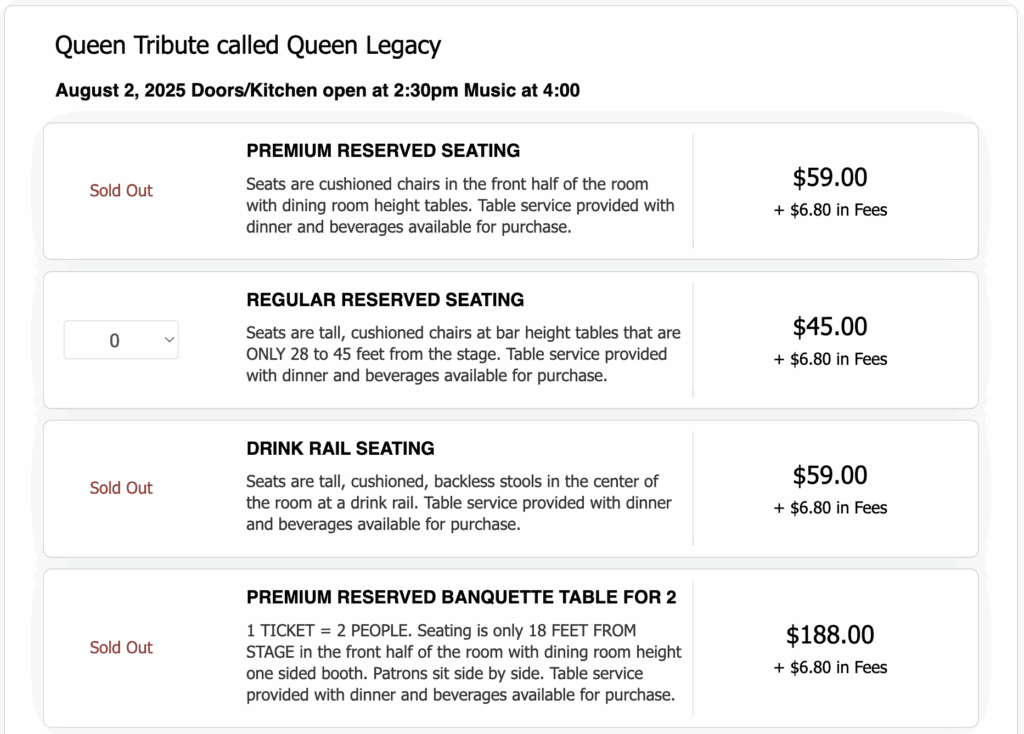Click the banquette seating description text
The height and width of the screenshot is (734, 1024).
point(464,662)
